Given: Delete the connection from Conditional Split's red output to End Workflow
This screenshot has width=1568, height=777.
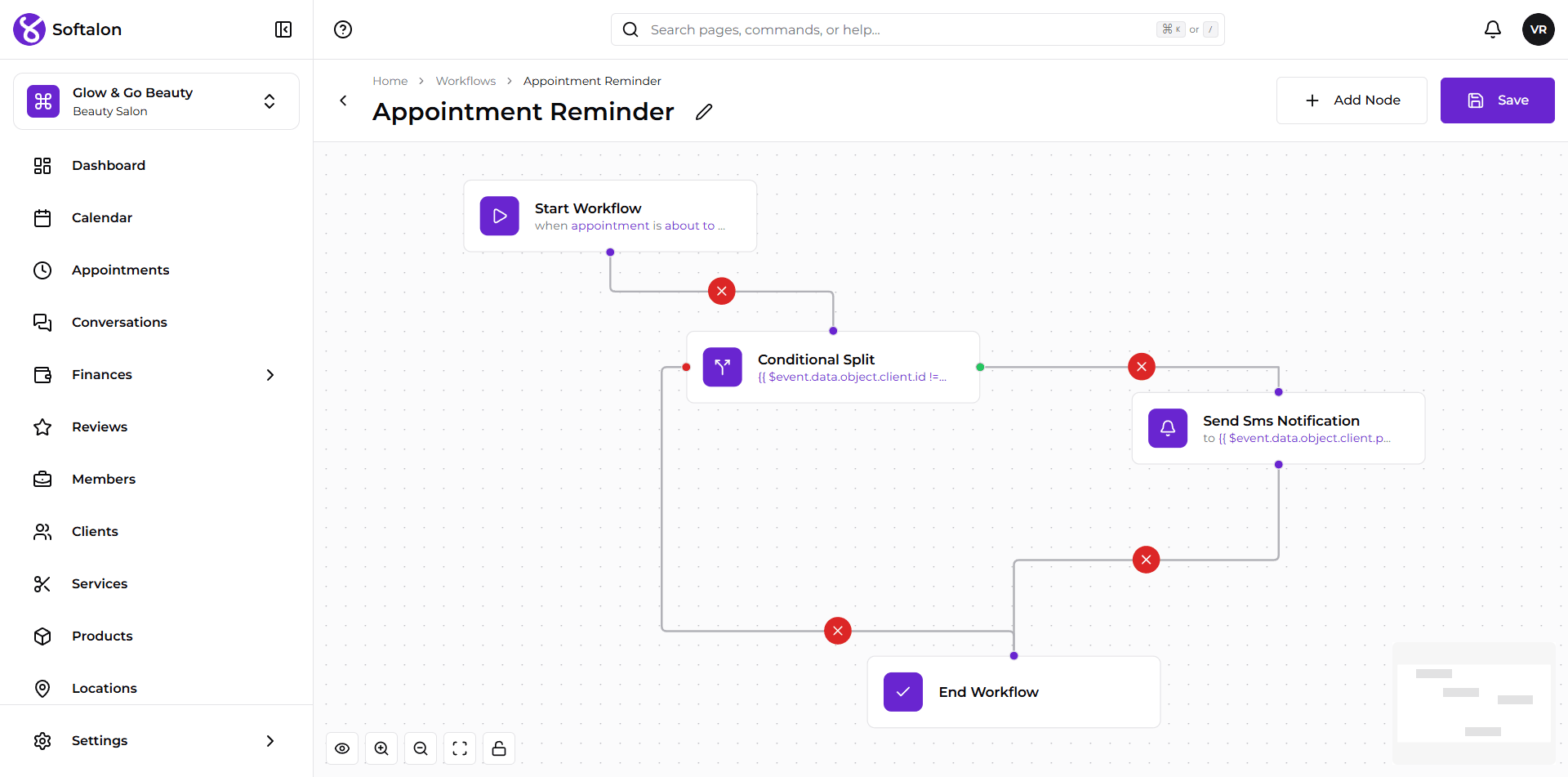Looking at the screenshot, I should pos(838,631).
